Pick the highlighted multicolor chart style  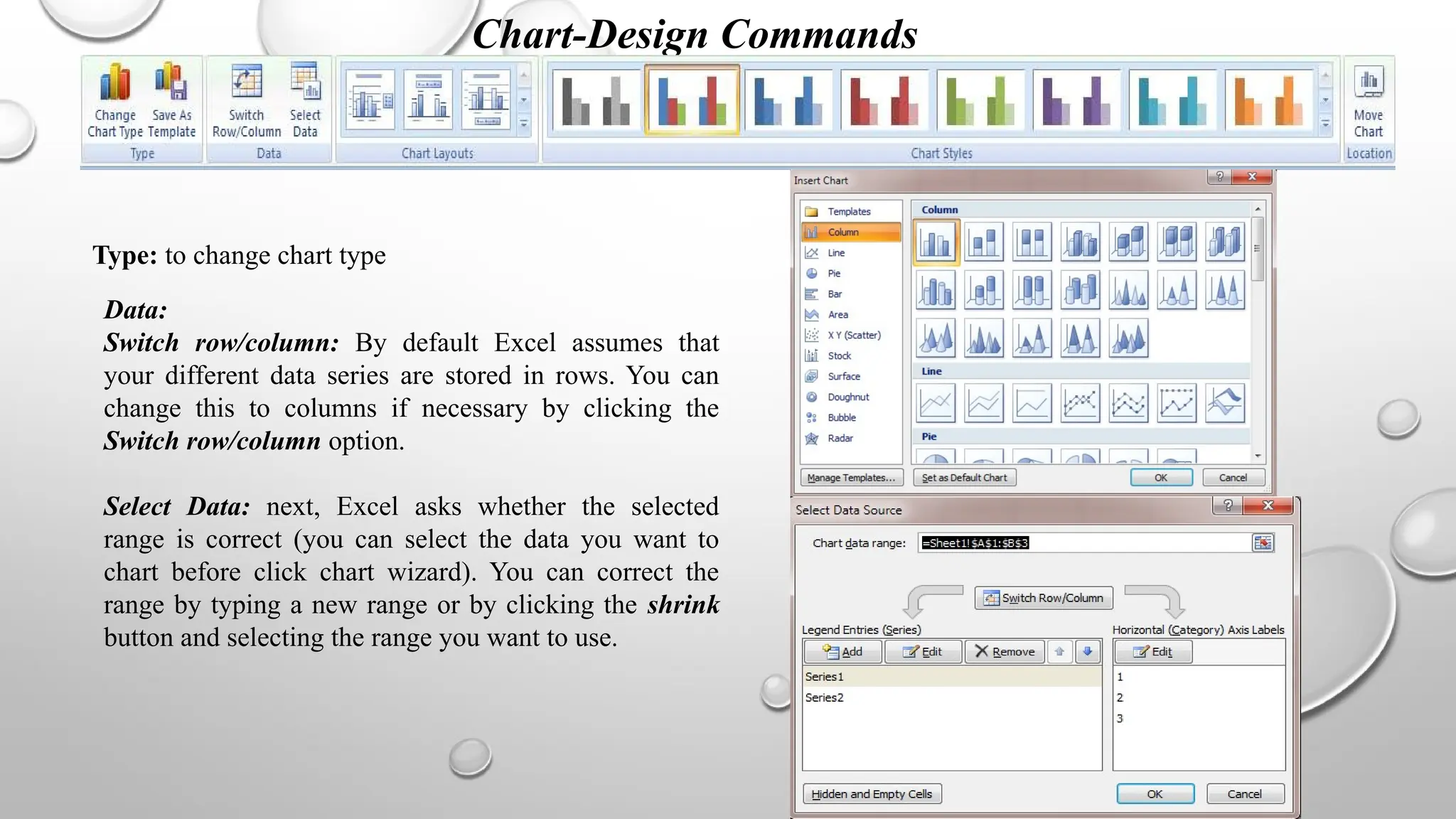click(x=692, y=100)
